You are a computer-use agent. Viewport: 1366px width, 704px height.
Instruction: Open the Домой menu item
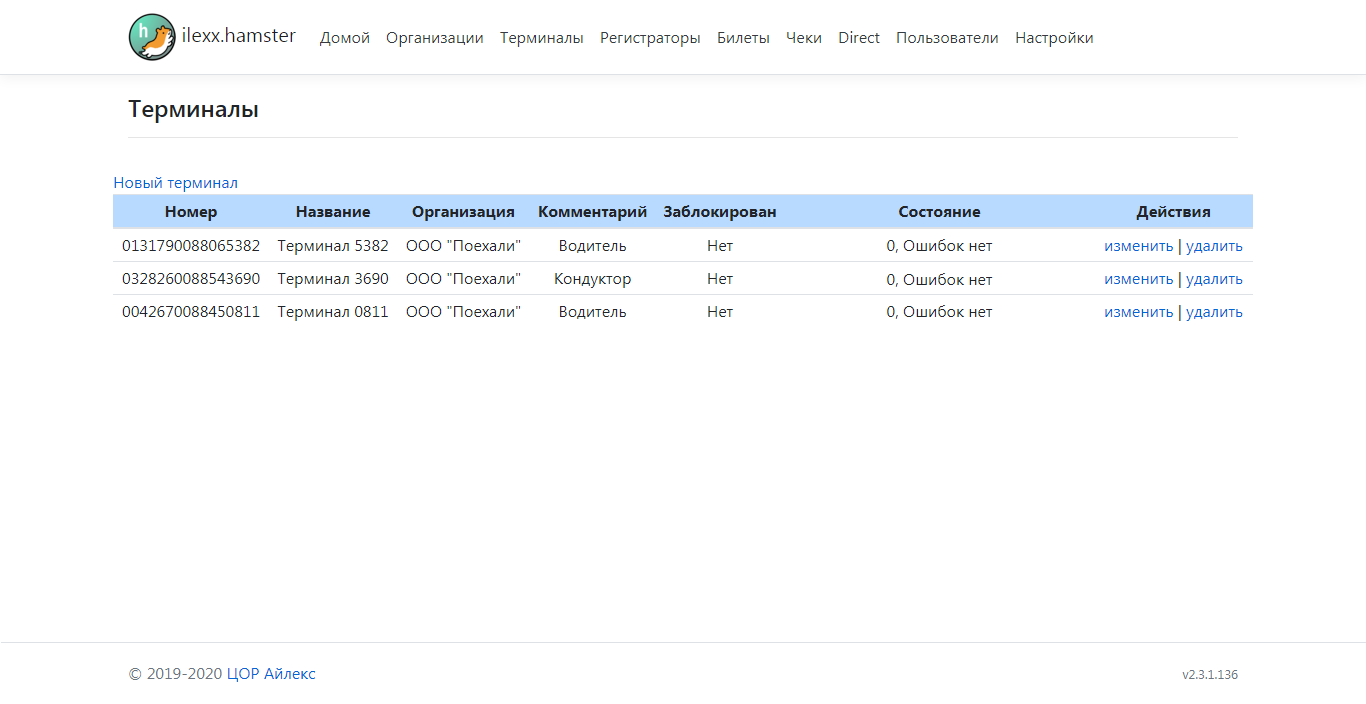[344, 38]
